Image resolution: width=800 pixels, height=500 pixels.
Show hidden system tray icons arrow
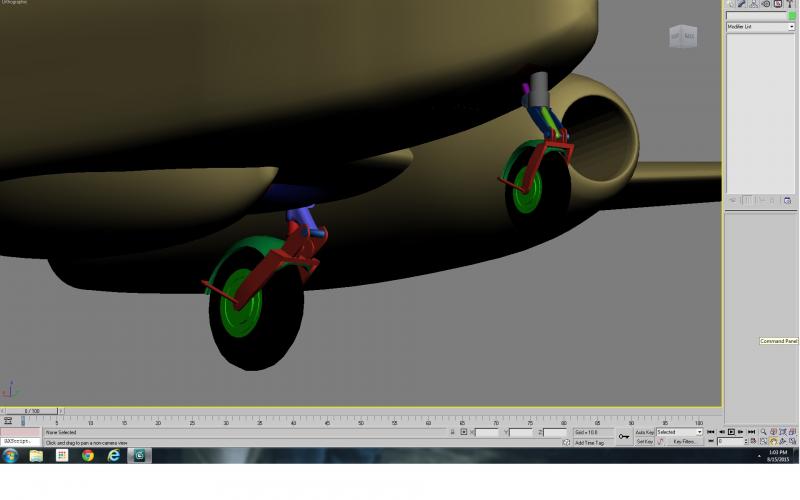coord(759,456)
